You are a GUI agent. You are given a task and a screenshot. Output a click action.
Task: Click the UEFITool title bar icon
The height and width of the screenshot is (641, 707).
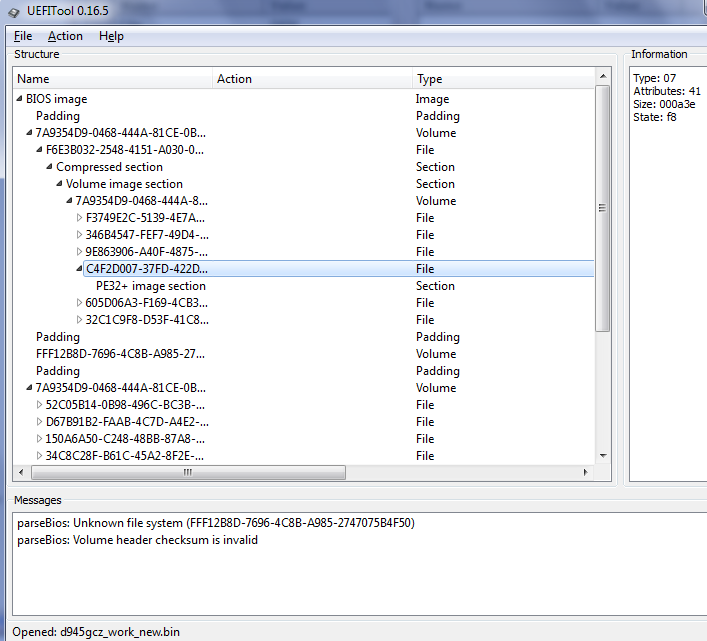(x=14, y=12)
